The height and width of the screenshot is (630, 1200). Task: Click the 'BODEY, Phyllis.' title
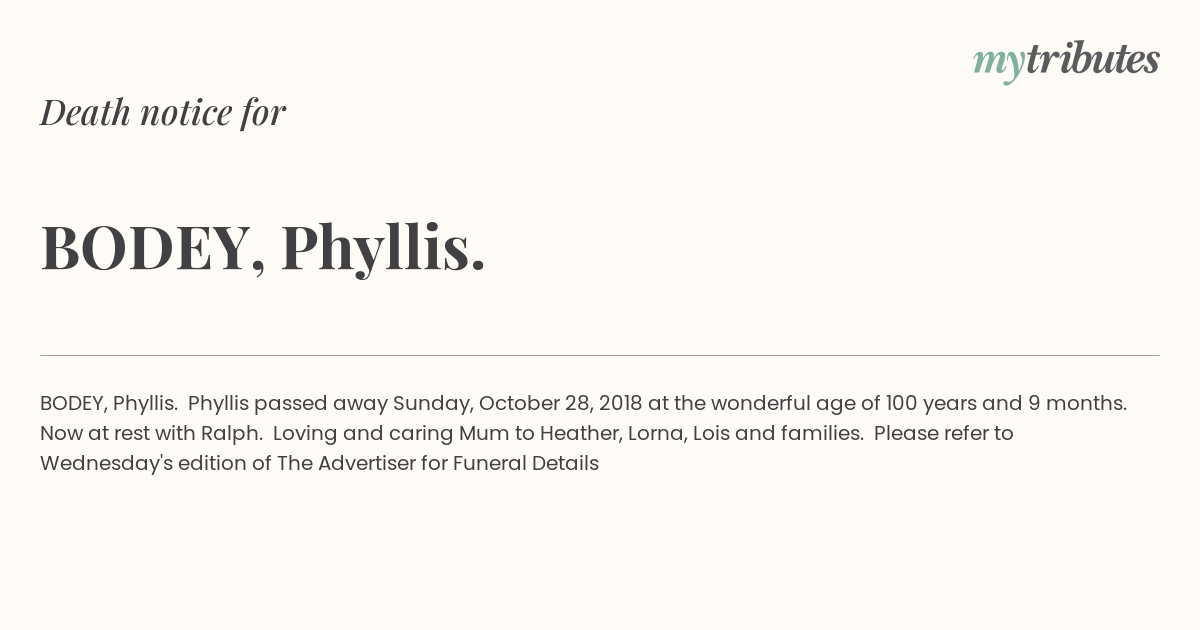(263, 248)
